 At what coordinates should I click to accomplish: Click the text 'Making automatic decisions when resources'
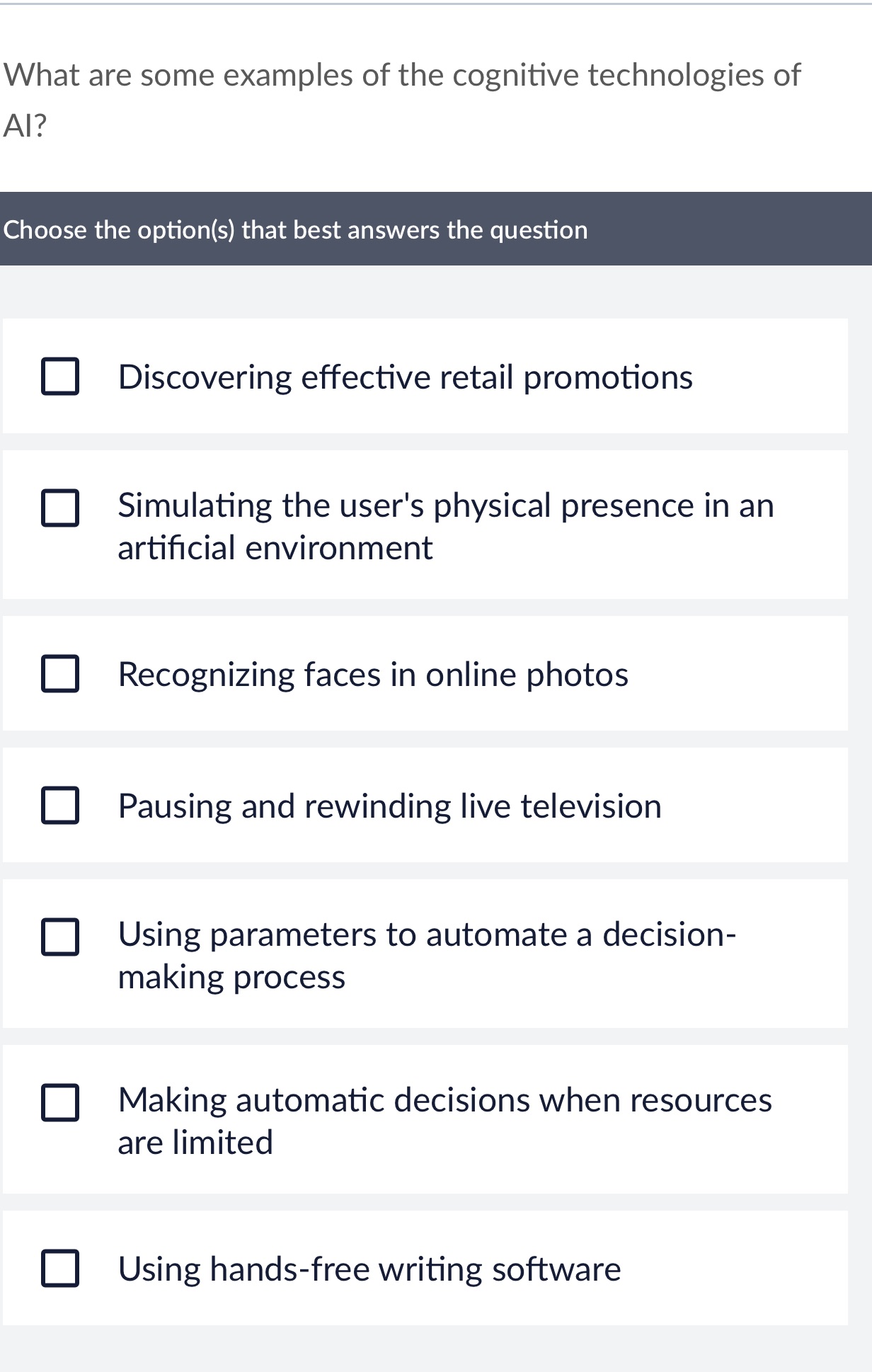445,1101
